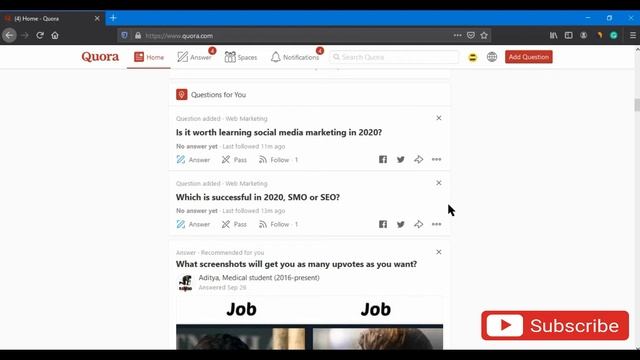Click the tracking protection shield icon
The height and width of the screenshot is (360, 640).
[124, 36]
